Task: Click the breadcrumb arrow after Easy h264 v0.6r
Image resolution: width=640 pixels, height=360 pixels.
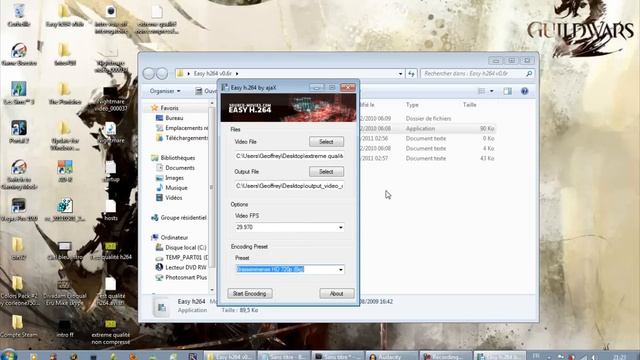Action: click(x=237, y=73)
